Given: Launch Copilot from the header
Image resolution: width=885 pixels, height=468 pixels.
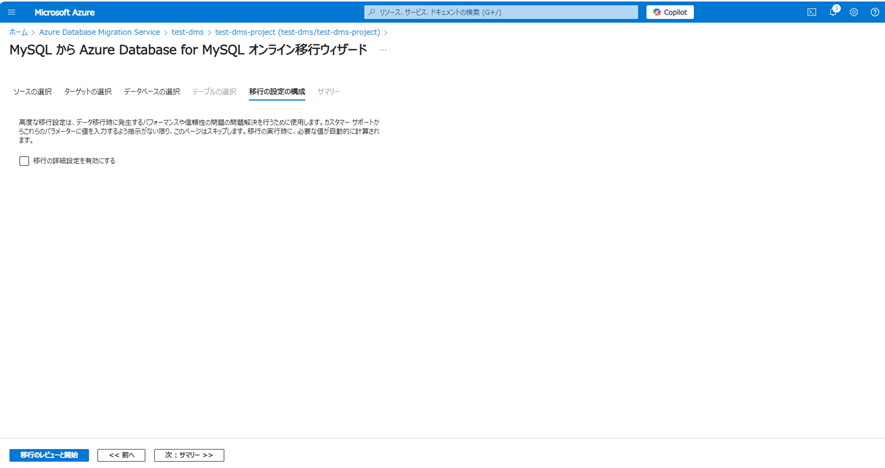Looking at the screenshot, I should 670,12.
